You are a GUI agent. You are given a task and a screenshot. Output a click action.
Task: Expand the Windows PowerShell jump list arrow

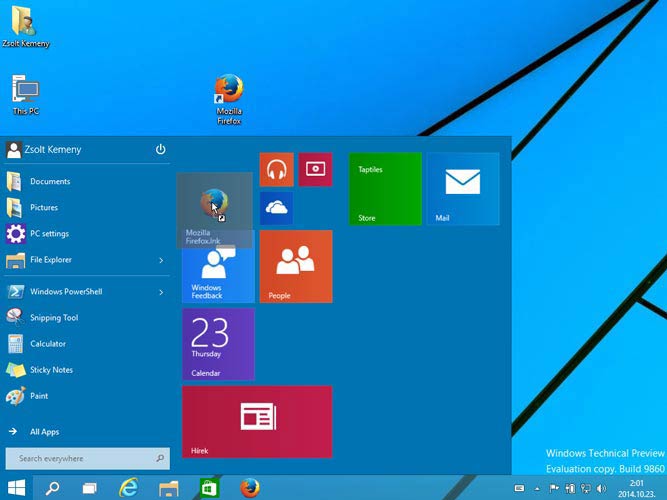pyautogui.click(x=161, y=292)
